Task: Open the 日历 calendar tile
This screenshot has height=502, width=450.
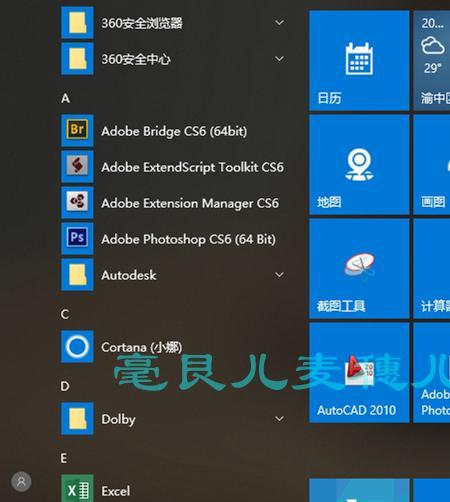Action: [x=359, y=60]
